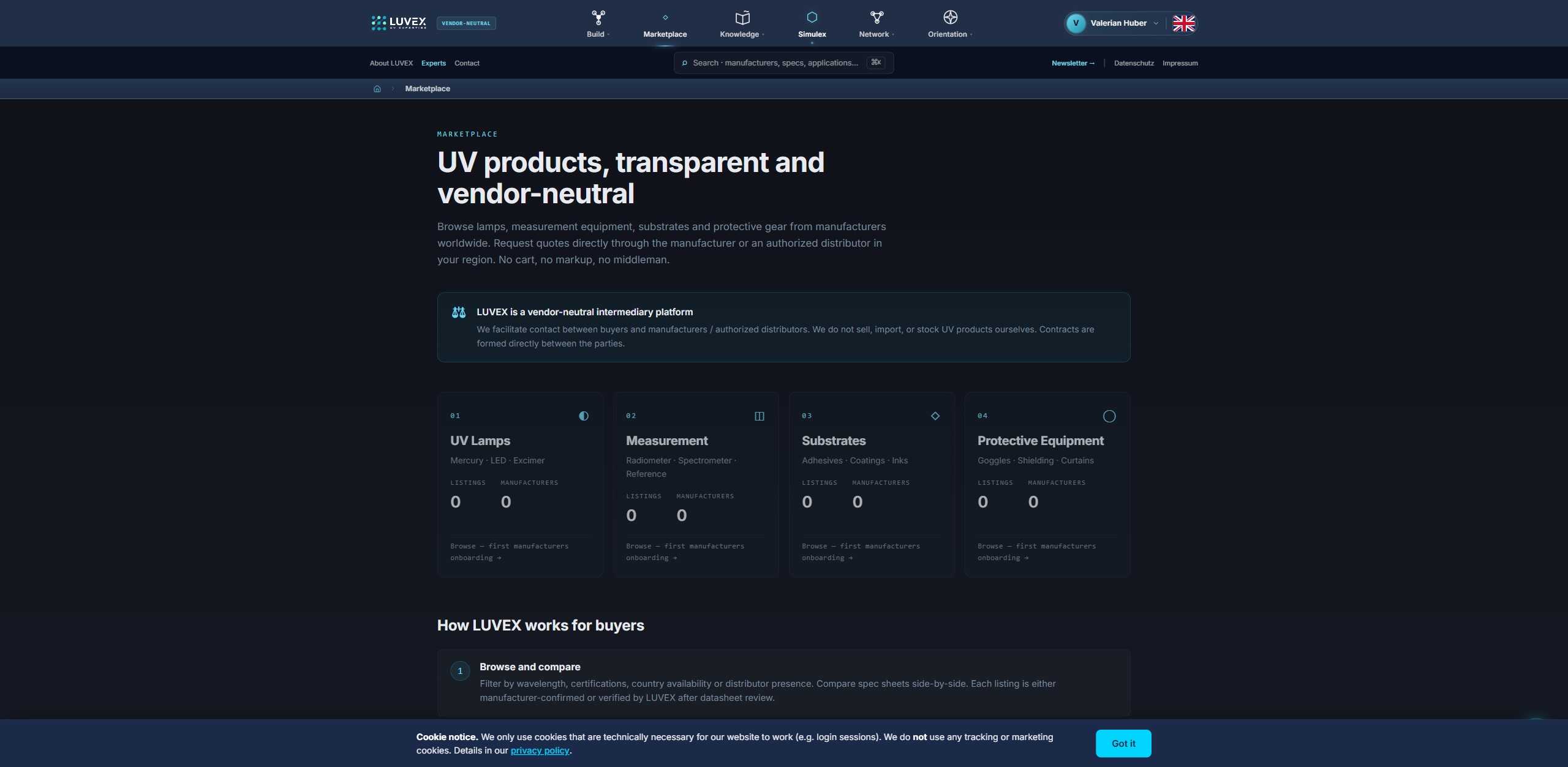Click the Measurement columns icon
The width and height of the screenshot is (1568, 767).
(x=759, y=416)
